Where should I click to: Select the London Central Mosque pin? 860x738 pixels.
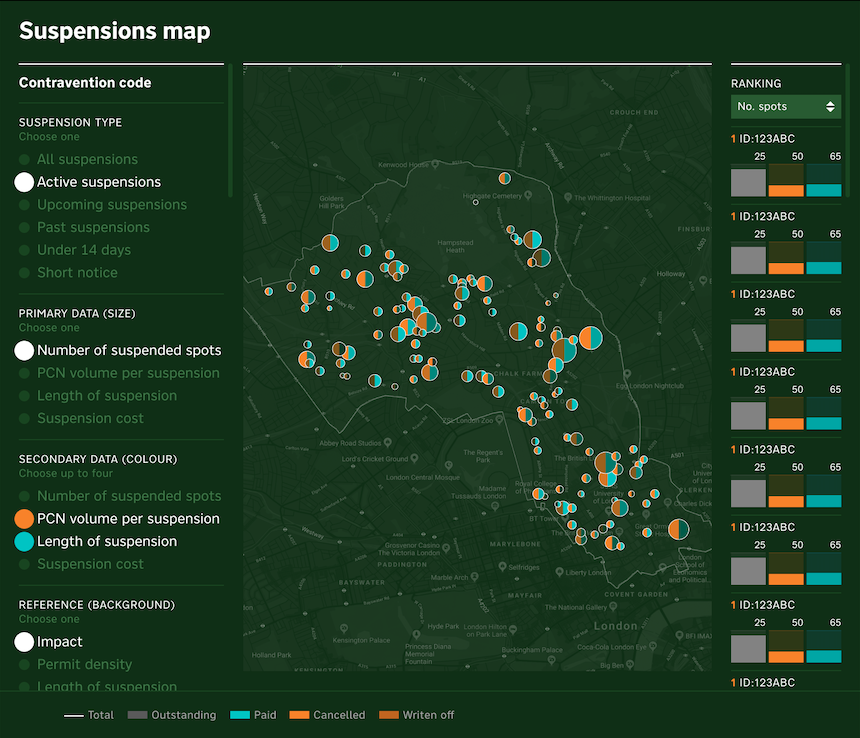click(449, 466)
